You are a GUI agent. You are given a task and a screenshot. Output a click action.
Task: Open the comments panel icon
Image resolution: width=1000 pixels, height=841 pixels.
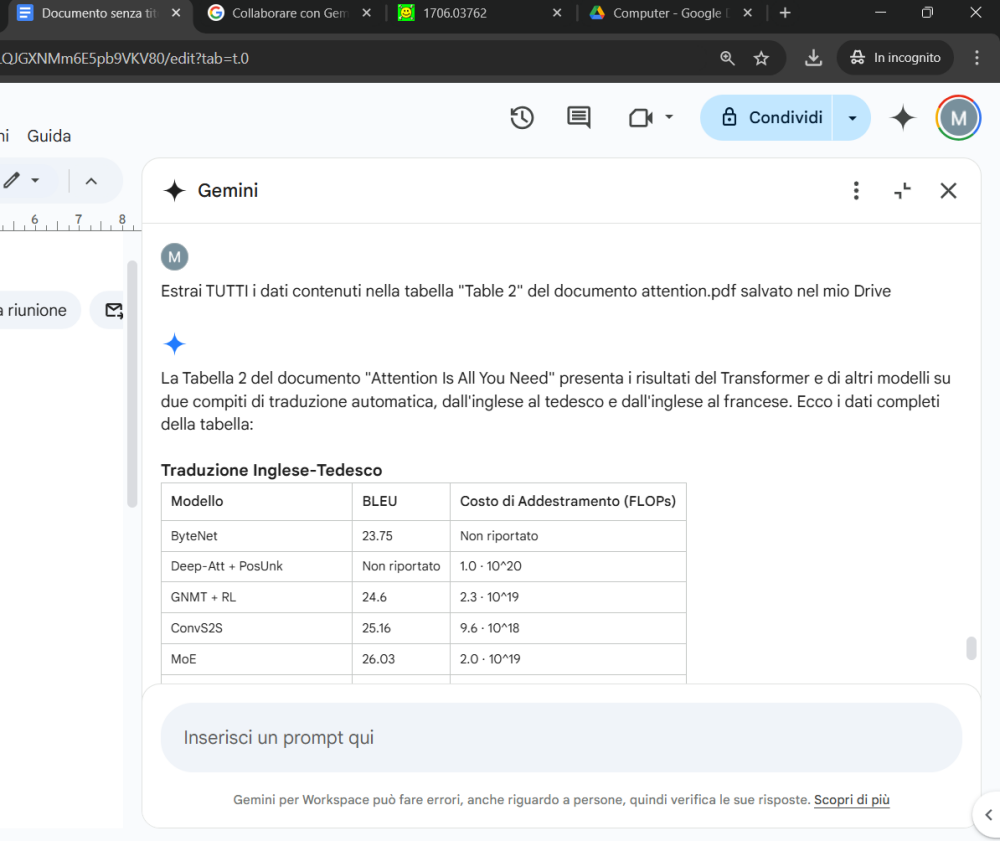578,118
